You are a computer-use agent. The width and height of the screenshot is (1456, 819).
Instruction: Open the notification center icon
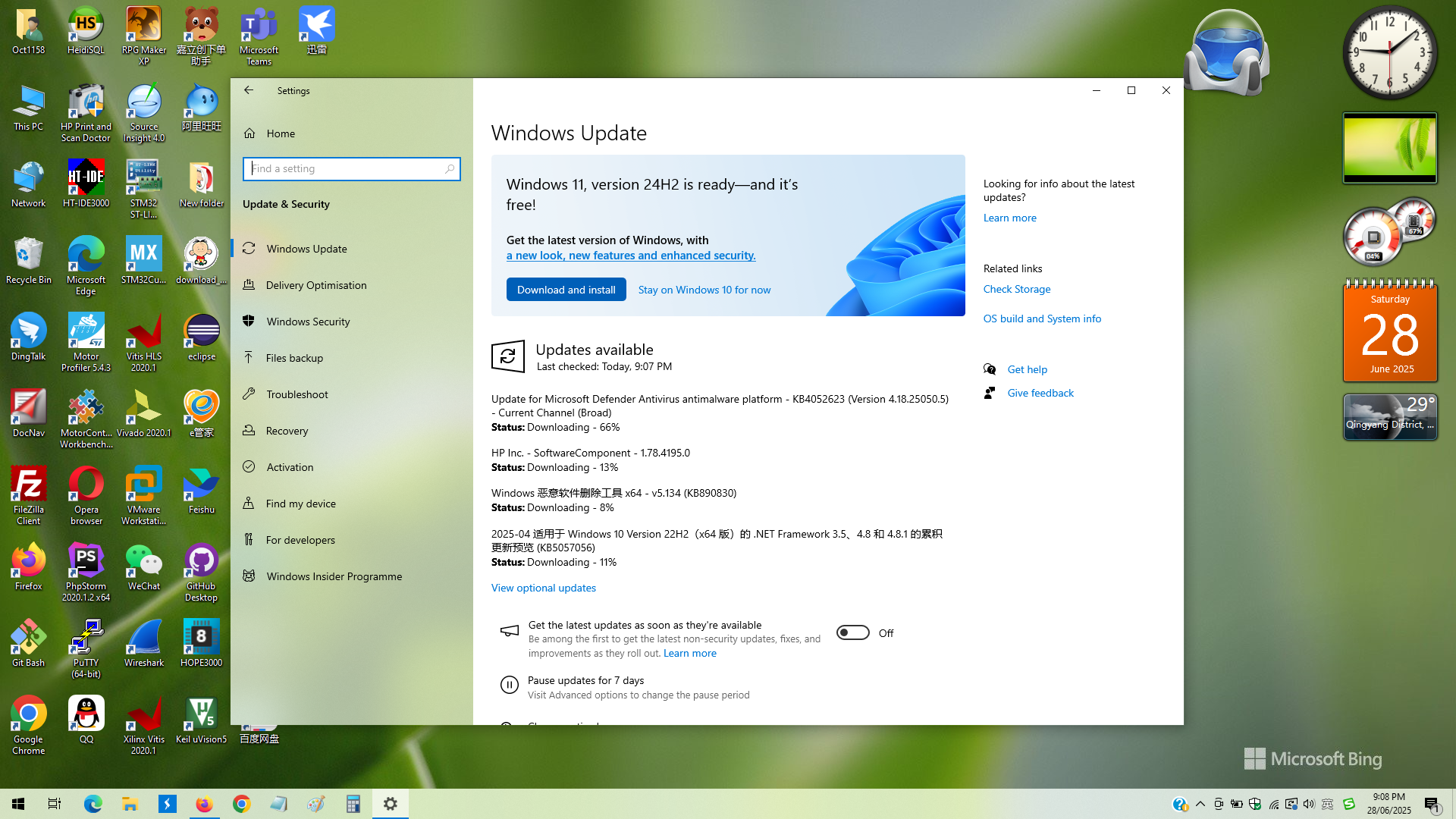[x=1432, y=804]
